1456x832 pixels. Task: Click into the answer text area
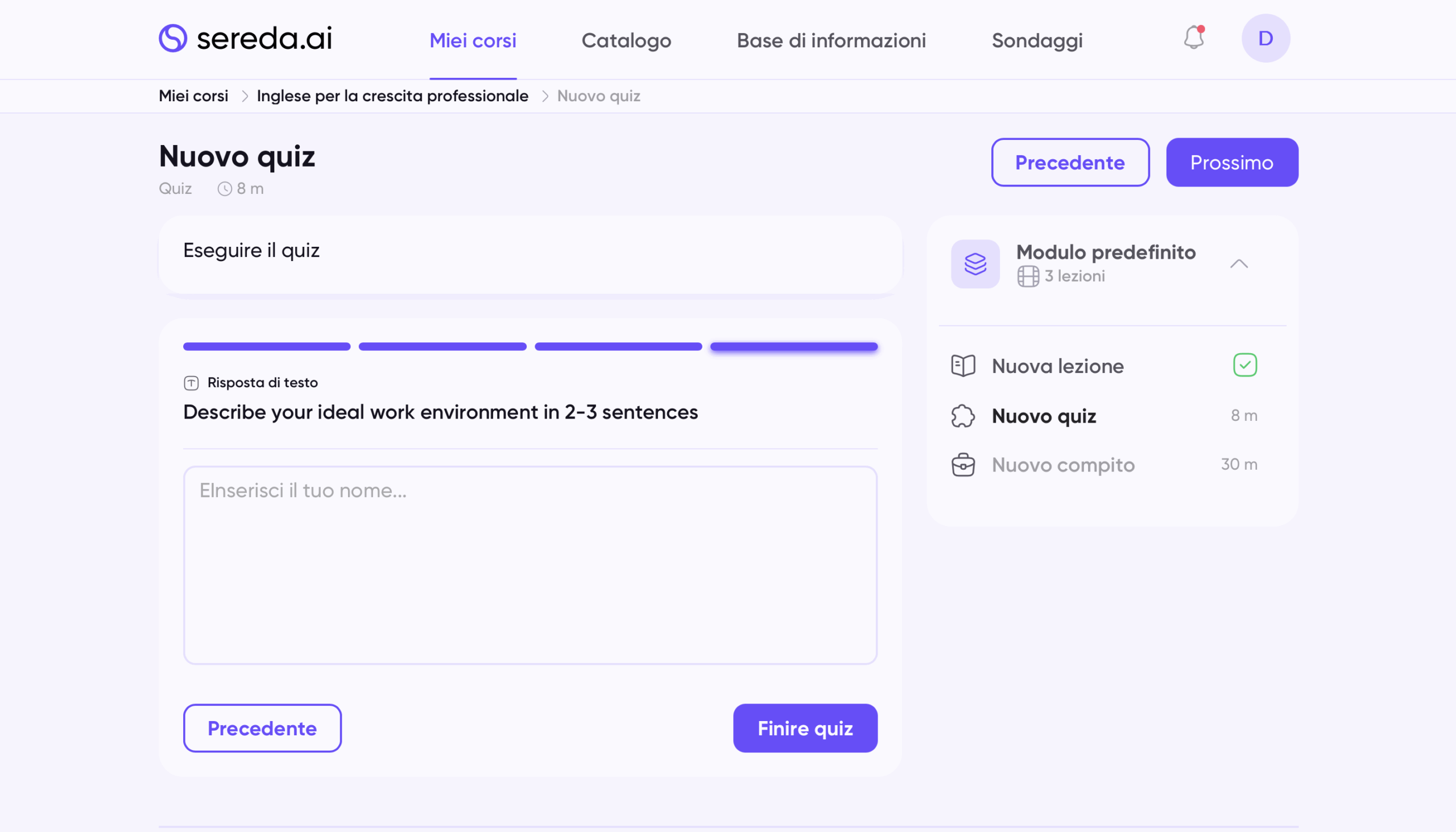[530, 565]
